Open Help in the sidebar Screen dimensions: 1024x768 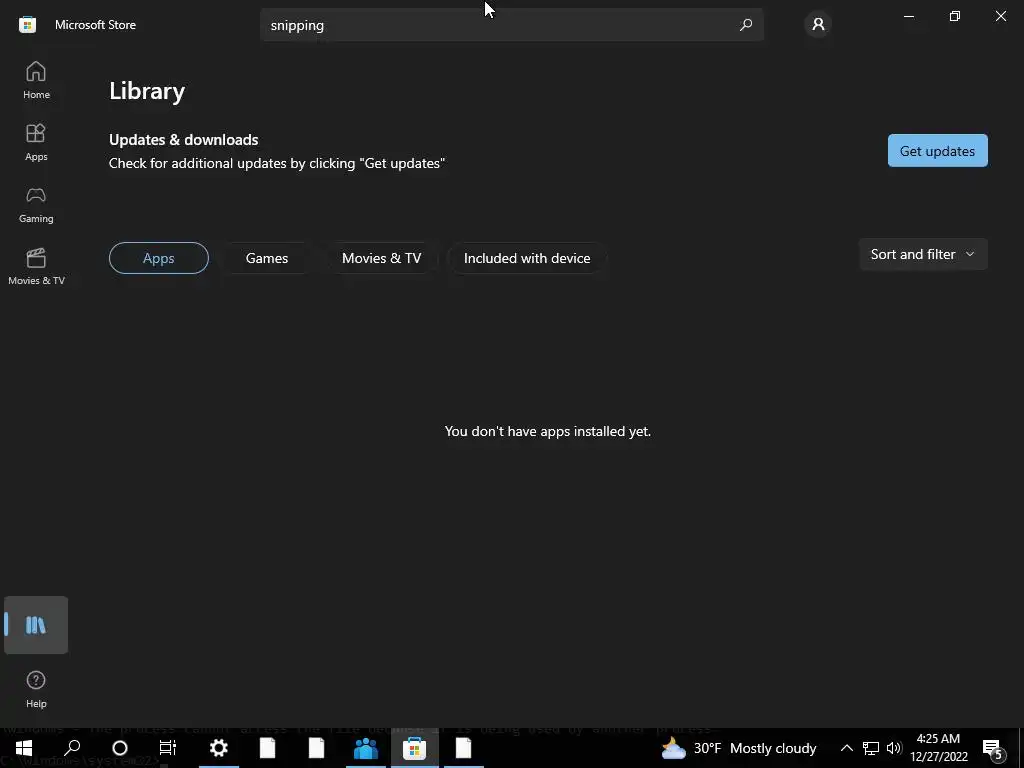(x=36, y=689)
